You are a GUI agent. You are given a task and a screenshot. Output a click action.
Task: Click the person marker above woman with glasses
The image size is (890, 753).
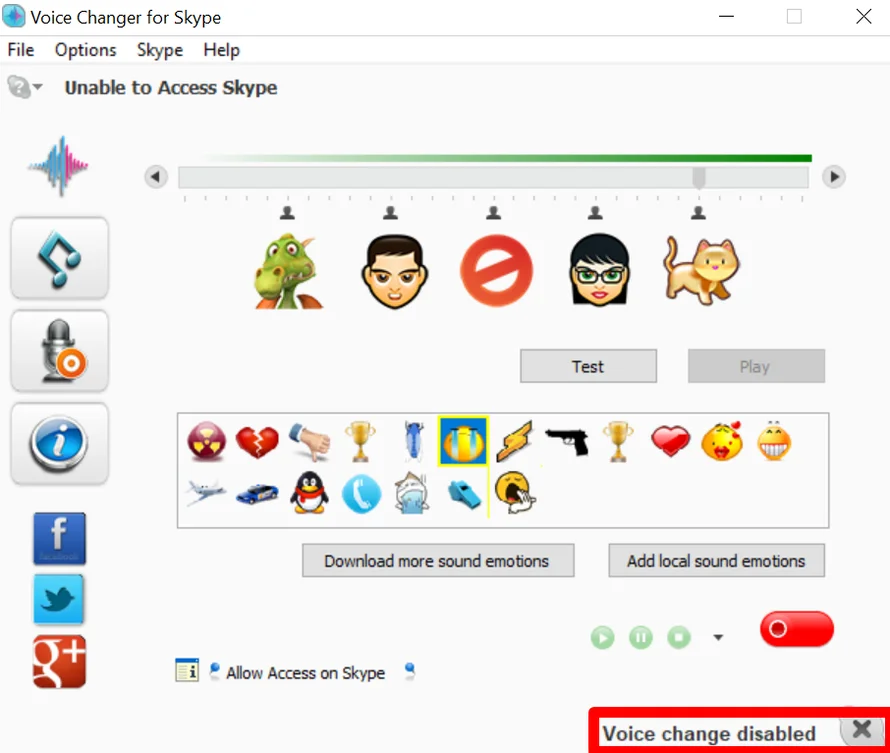coord(595,213)
